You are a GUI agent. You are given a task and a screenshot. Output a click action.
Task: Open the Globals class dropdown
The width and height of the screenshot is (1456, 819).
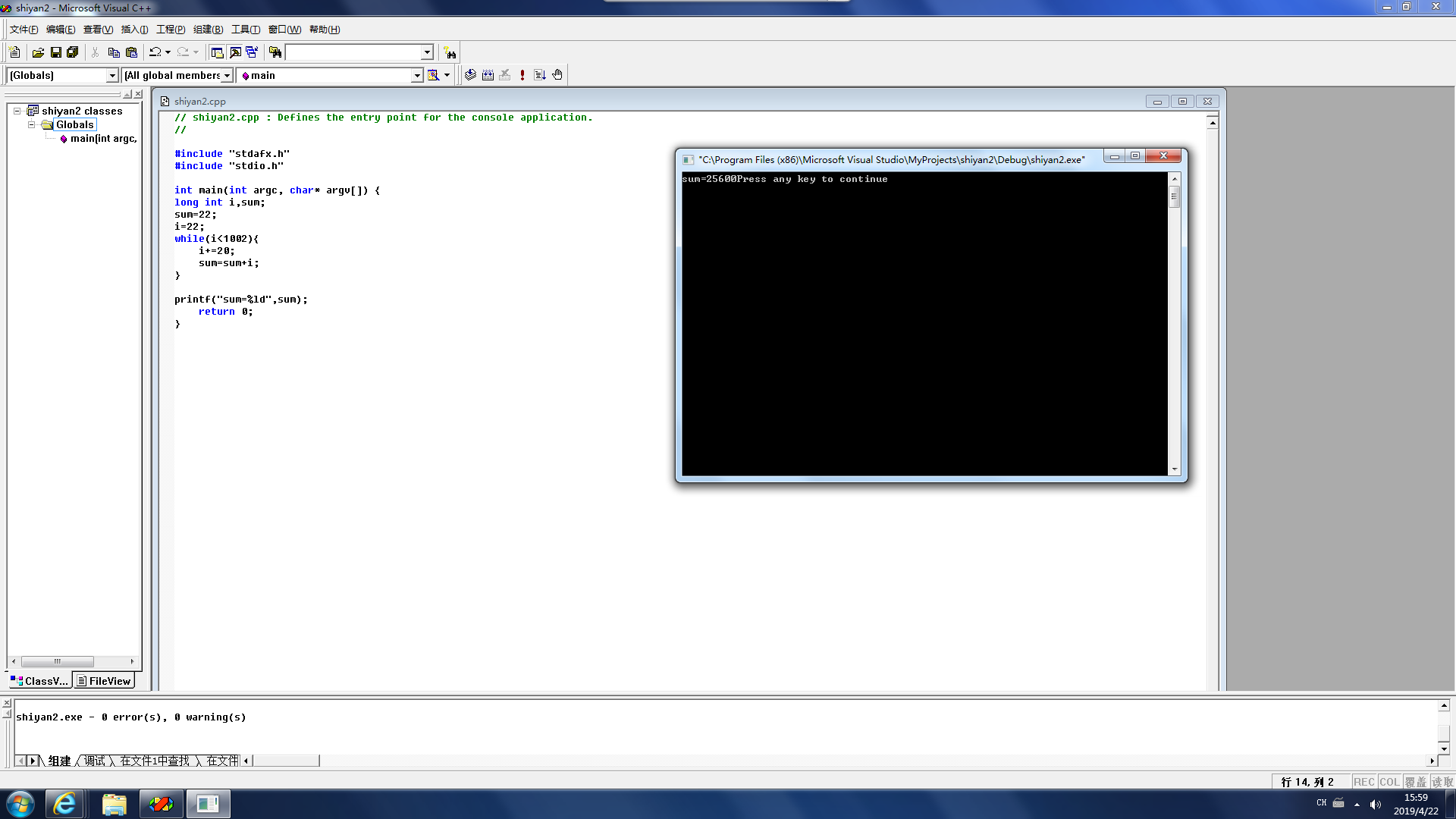[x=112, y=76]
